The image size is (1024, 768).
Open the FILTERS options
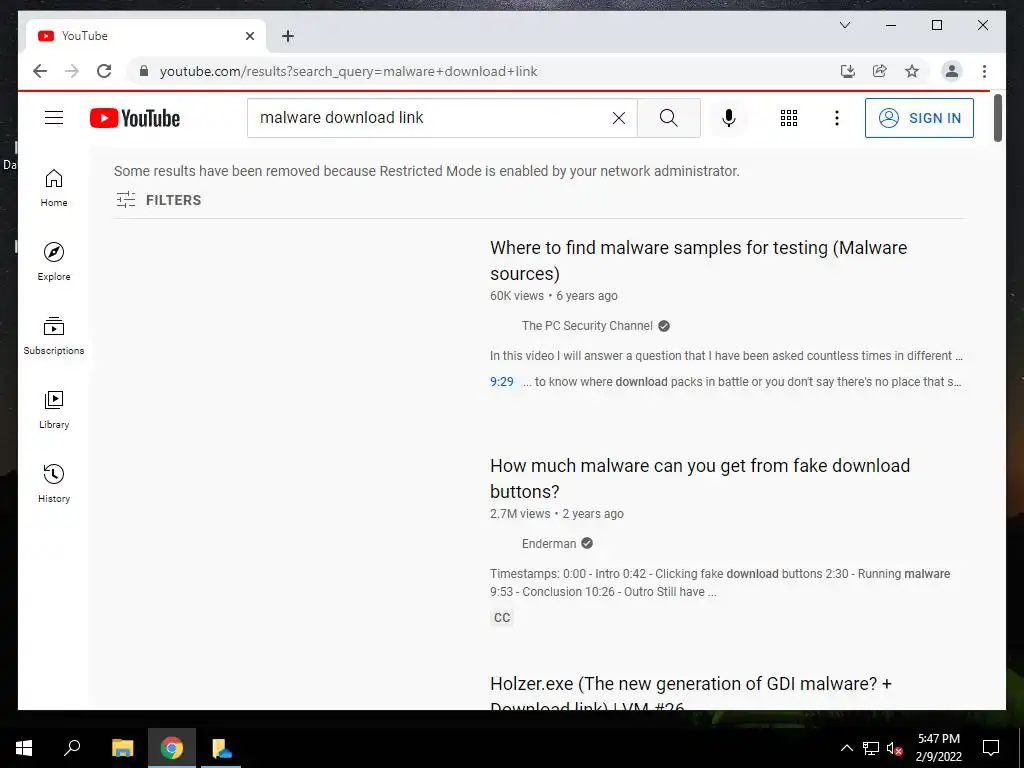159,200
